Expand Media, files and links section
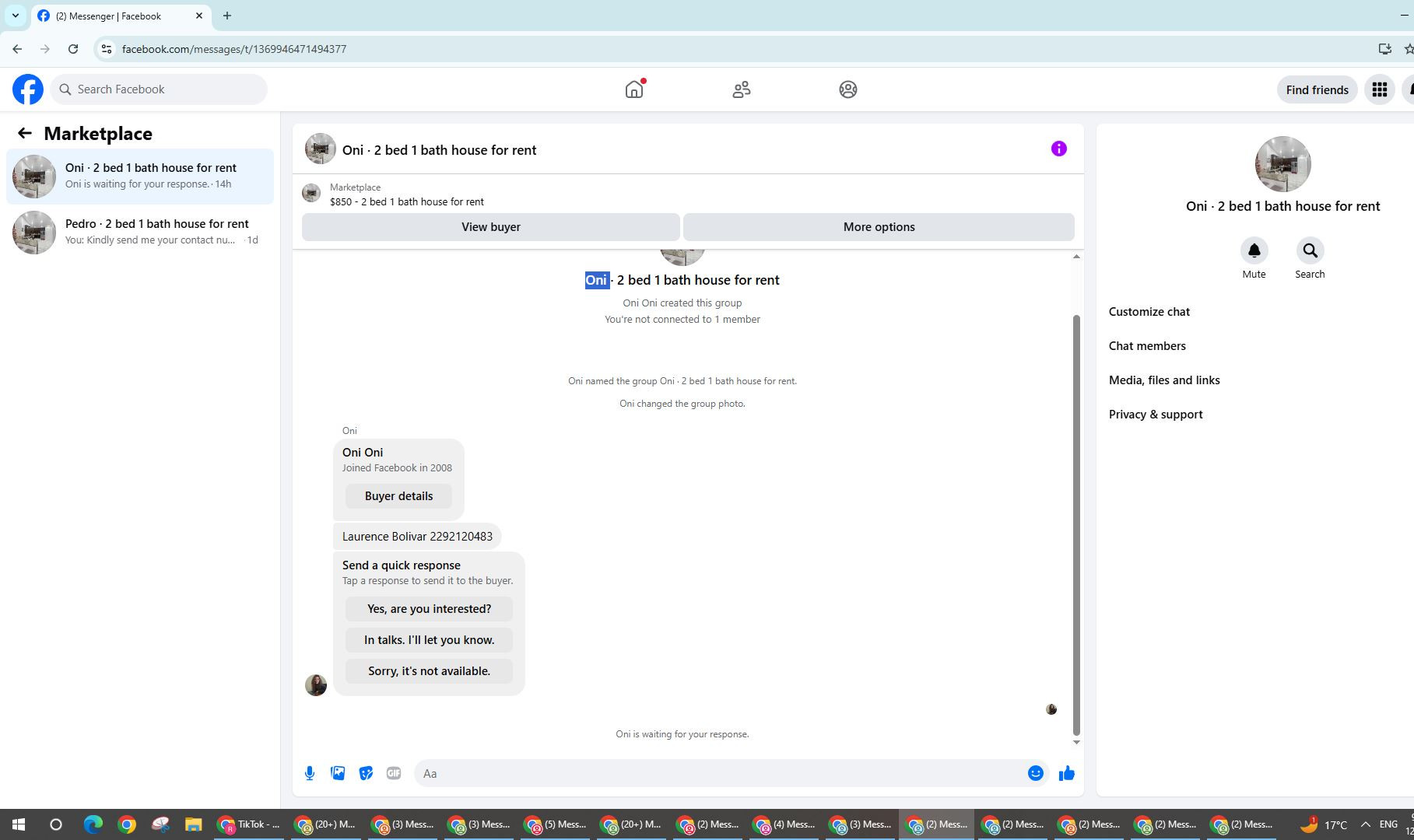Screen dimensions: 1414x840 pyautogui.click(x=1165, y=380)
